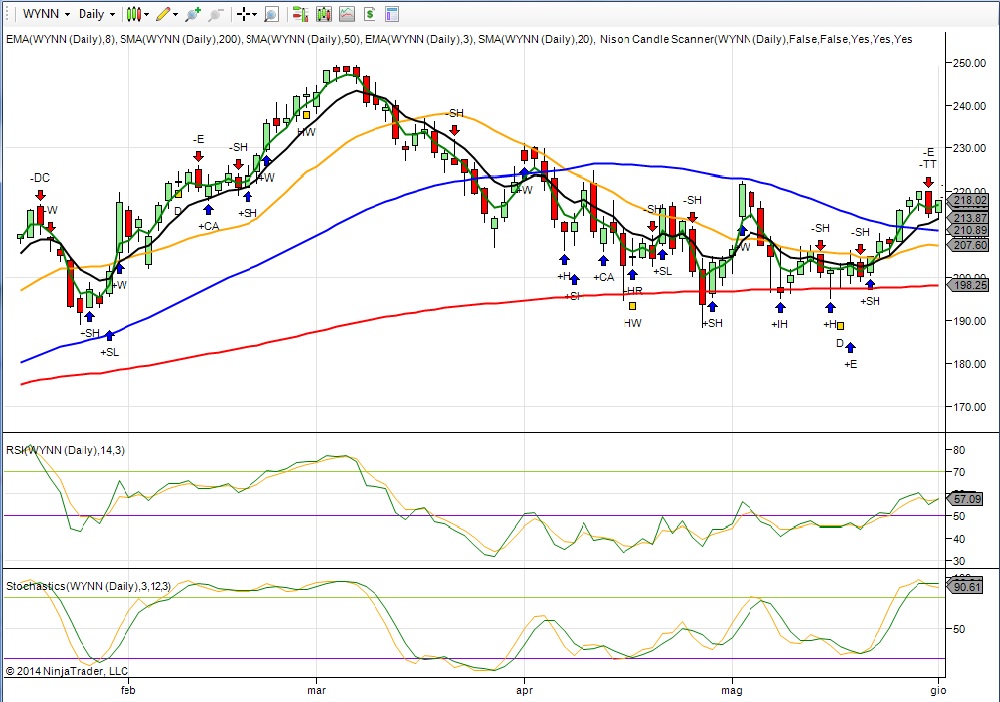Click the 90.61 Stochastics value marker
Image resolution: width=1000 pixels, height=702 pixels.
tap(966, 587)
